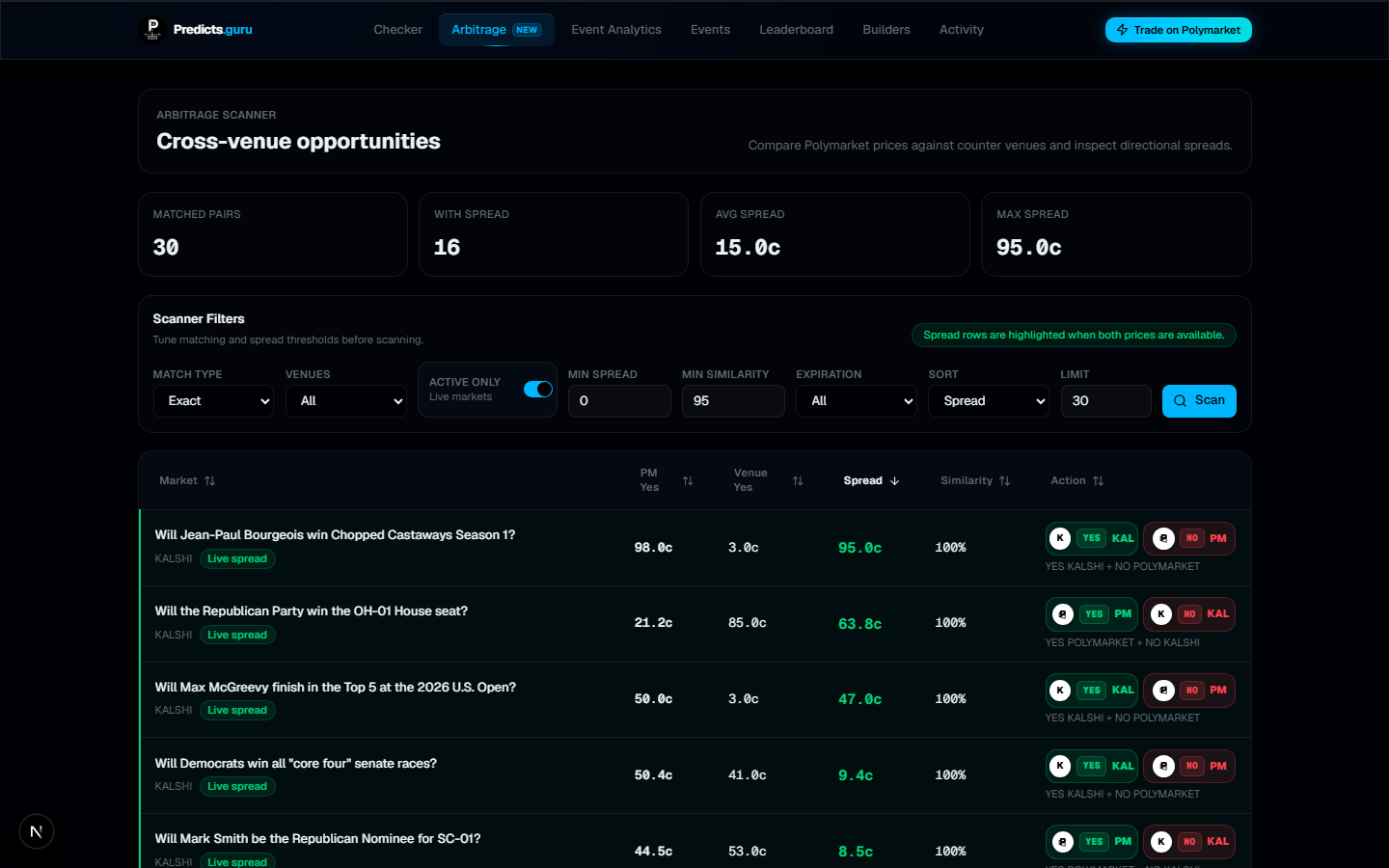1389x868 pixels.
Task: Click the 98.0c PM Yes price
Action: pos(653,548)
